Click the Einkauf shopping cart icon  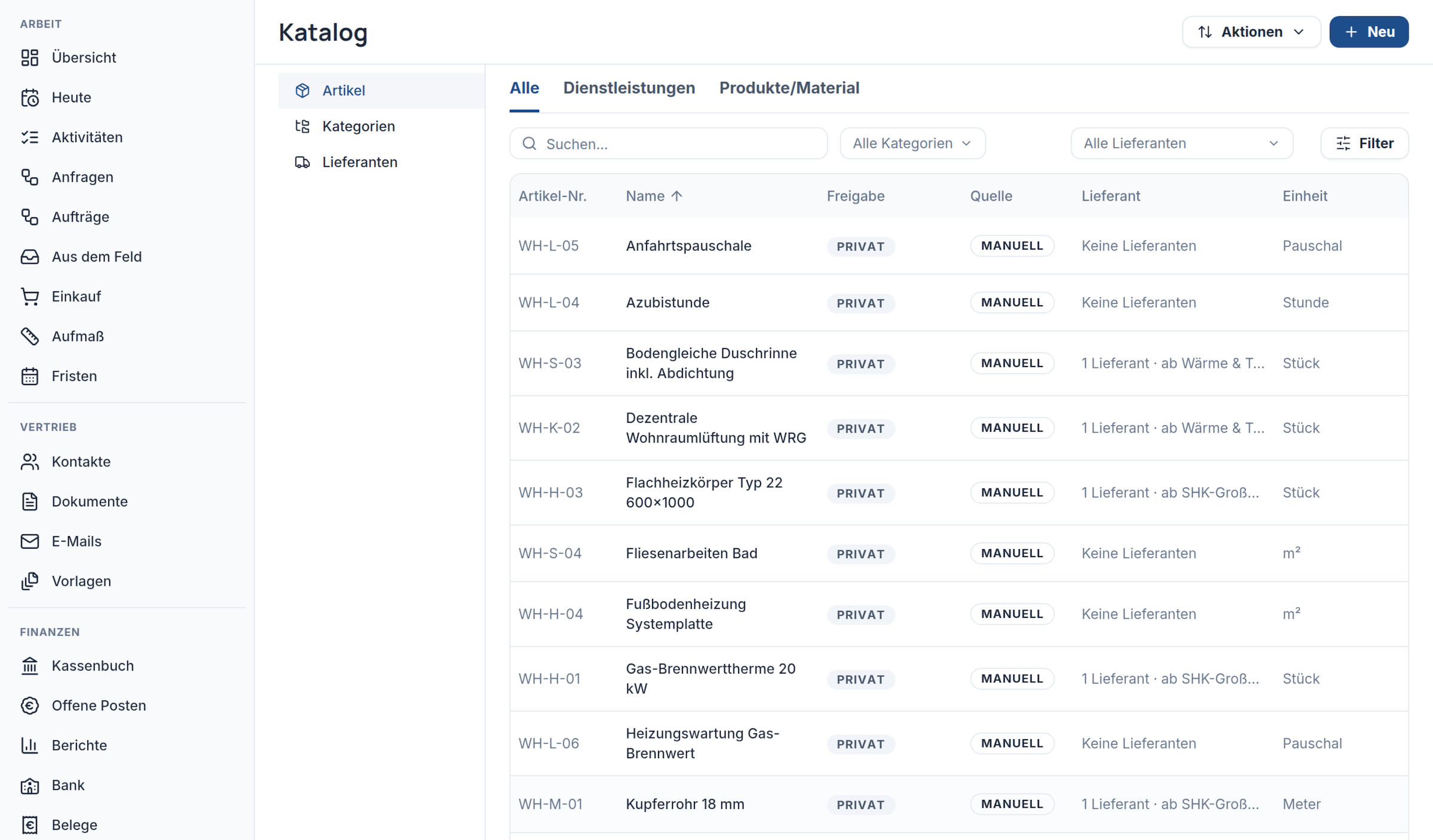[30, 296]
